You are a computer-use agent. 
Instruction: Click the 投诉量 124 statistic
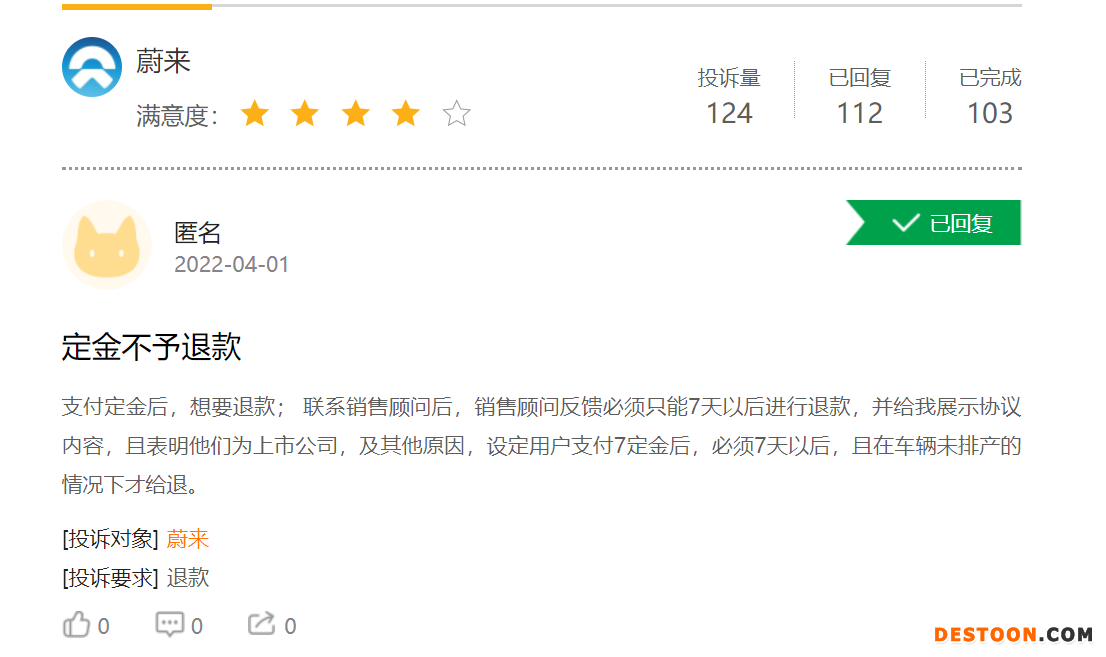[729, 96]
